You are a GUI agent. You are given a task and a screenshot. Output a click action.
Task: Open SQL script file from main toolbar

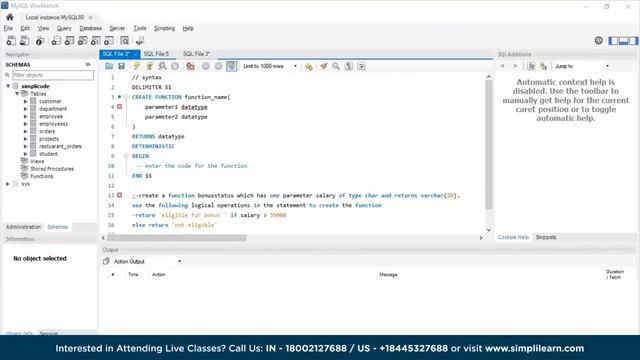coord(25,40)
